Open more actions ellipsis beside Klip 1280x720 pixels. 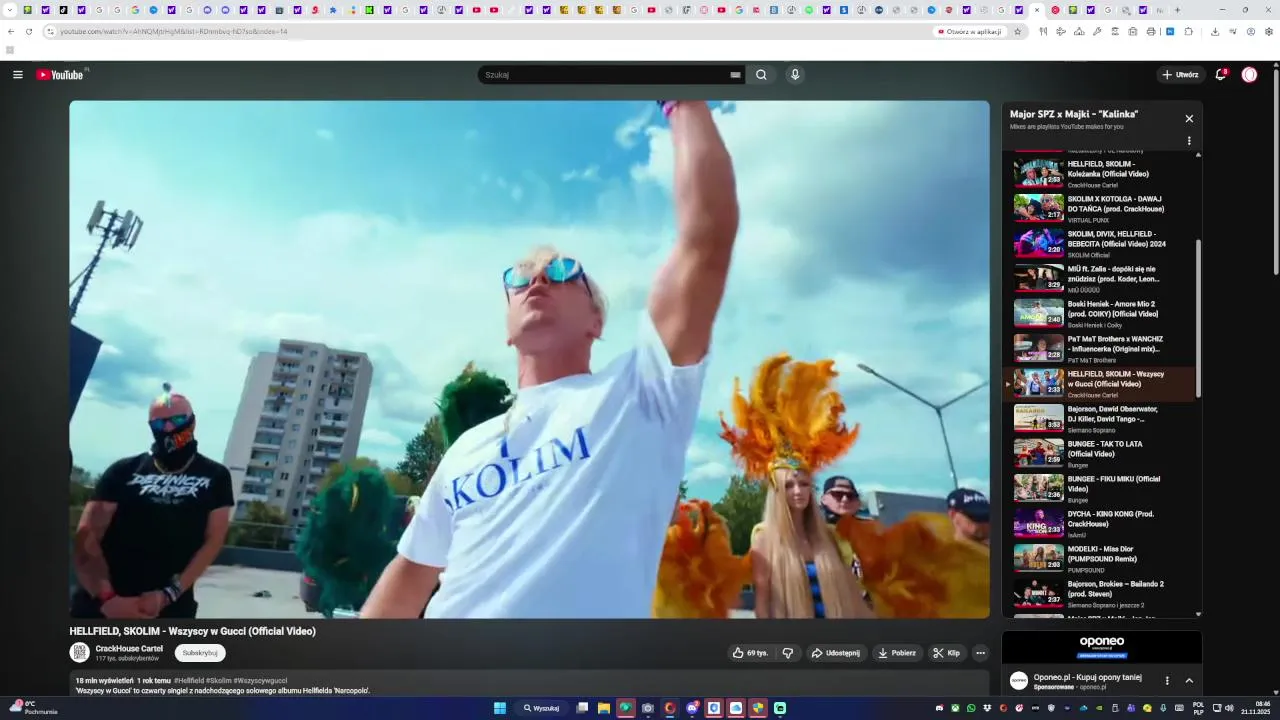coord(981,653)
